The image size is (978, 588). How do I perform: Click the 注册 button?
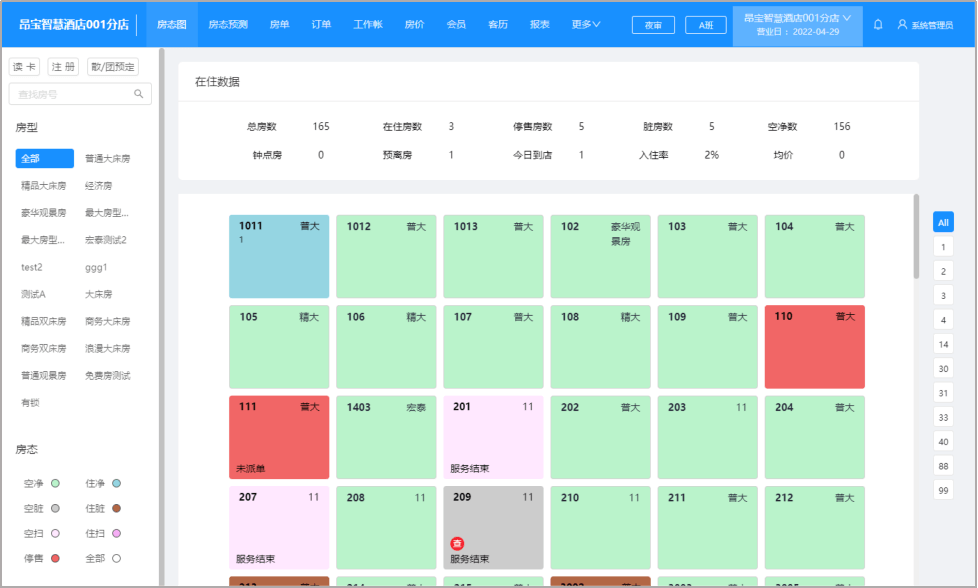tap(63, 67)
